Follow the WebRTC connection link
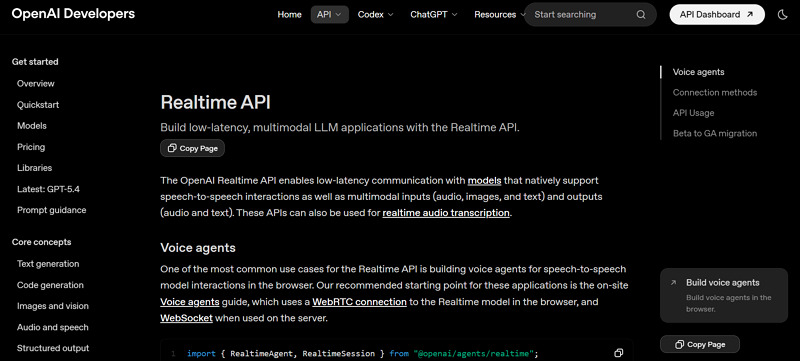 (x=359, y=302)
